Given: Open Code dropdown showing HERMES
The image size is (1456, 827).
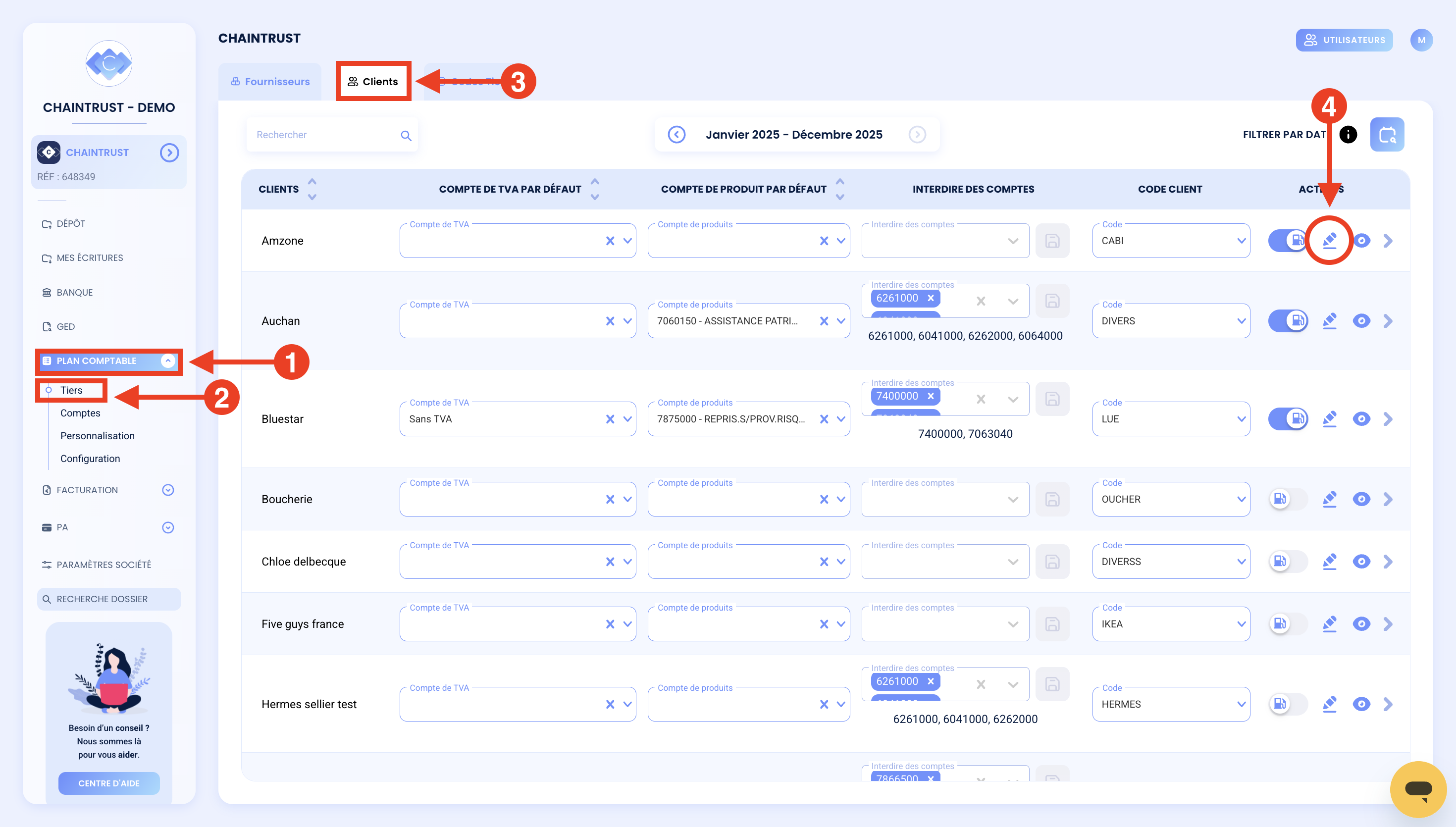Looking at the screenshot, I should click(1171, 704).
